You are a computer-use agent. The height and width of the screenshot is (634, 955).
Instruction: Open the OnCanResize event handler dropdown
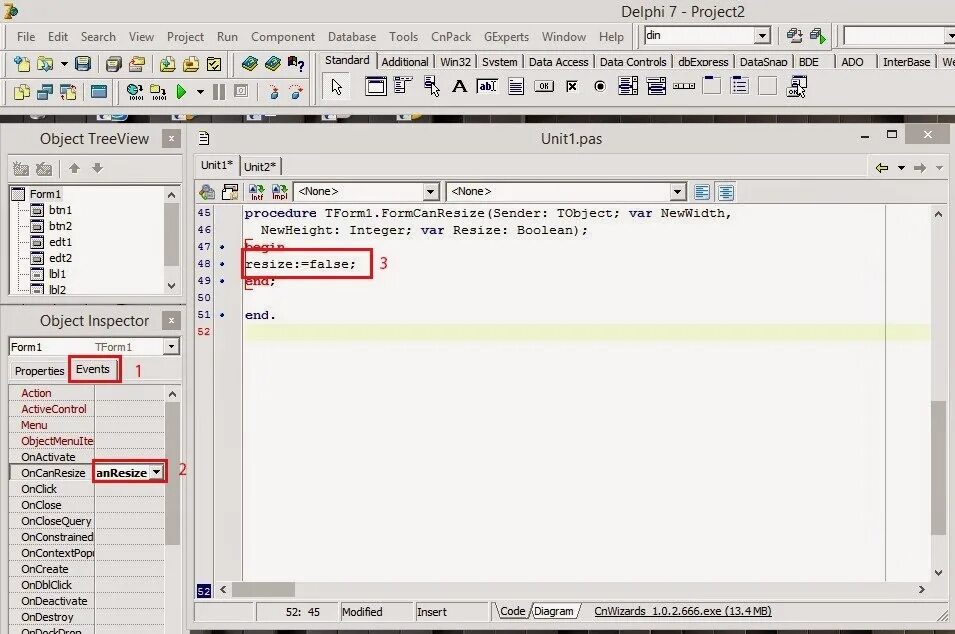coord(157,472)
